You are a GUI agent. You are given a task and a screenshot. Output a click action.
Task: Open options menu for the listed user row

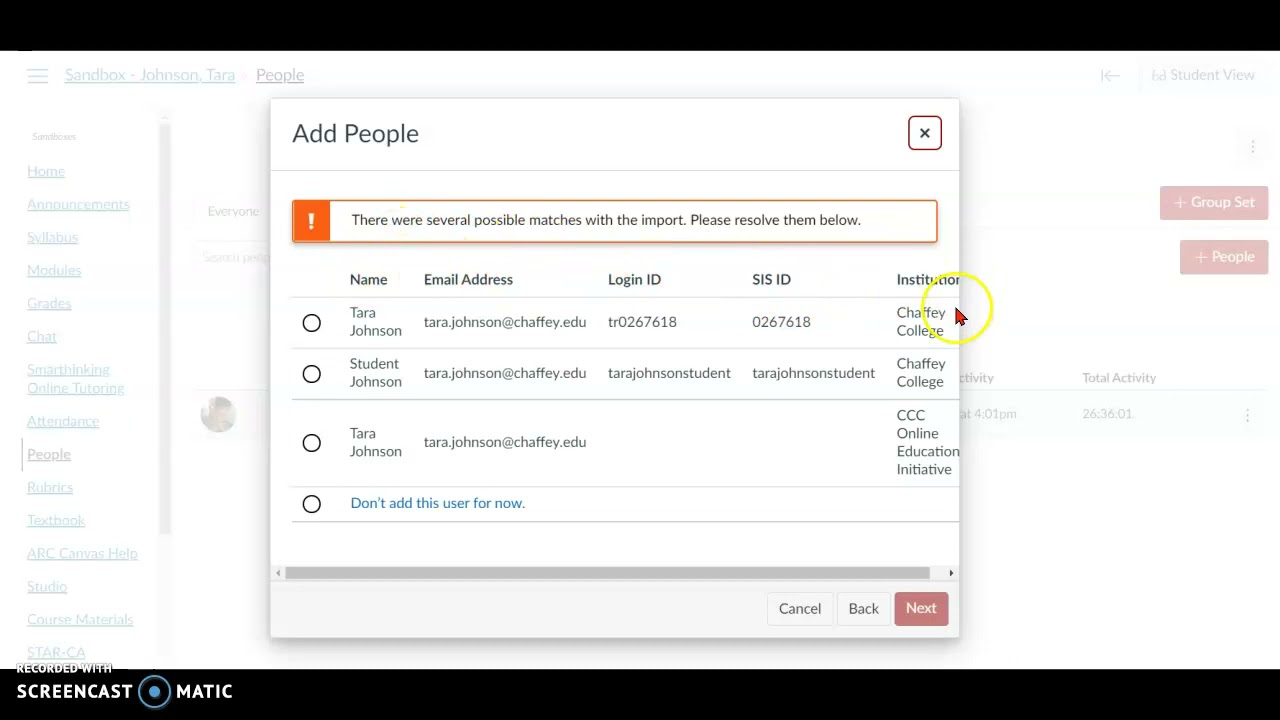[1247, 414]
